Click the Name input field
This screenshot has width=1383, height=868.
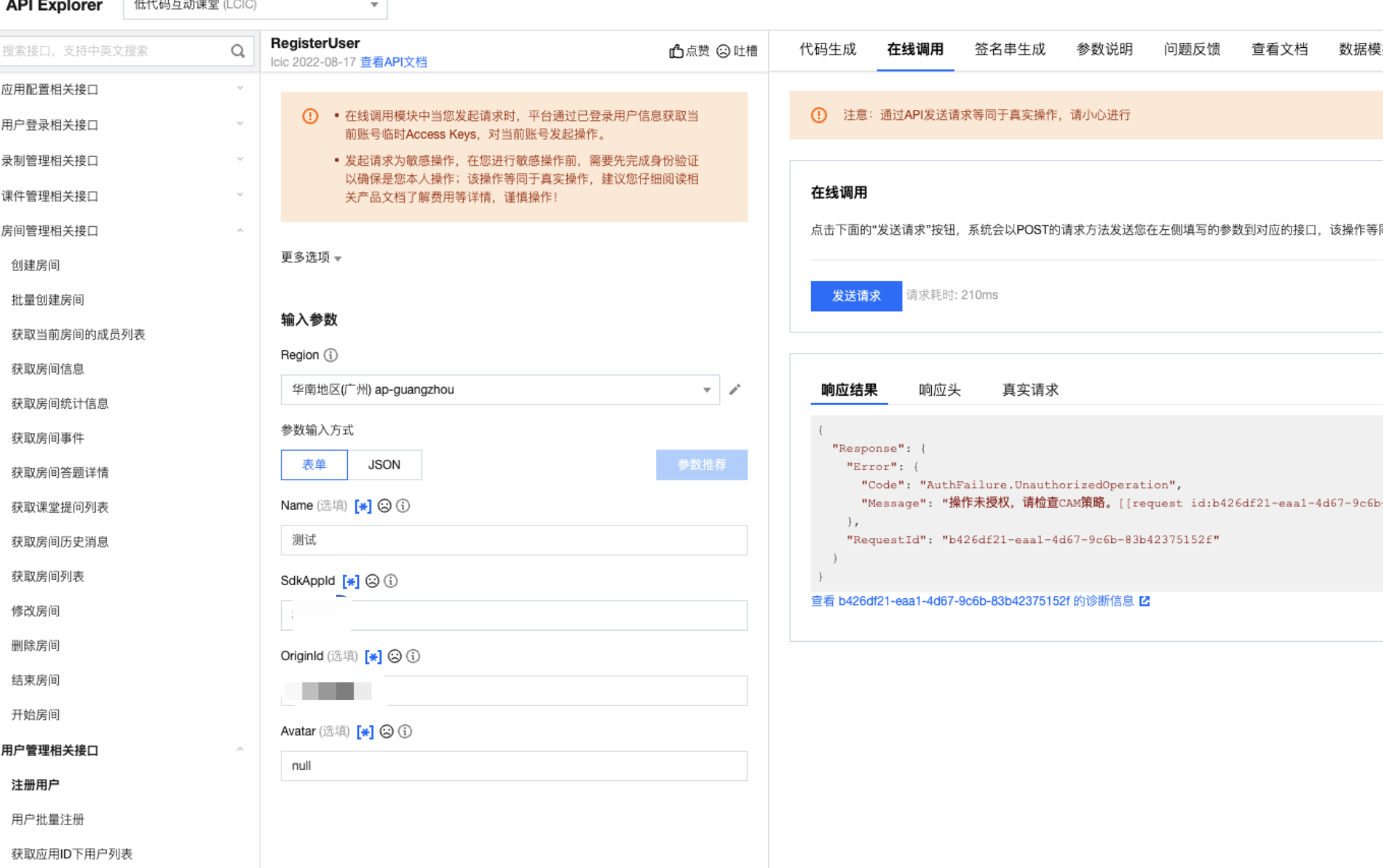click(x=514, y=540)
